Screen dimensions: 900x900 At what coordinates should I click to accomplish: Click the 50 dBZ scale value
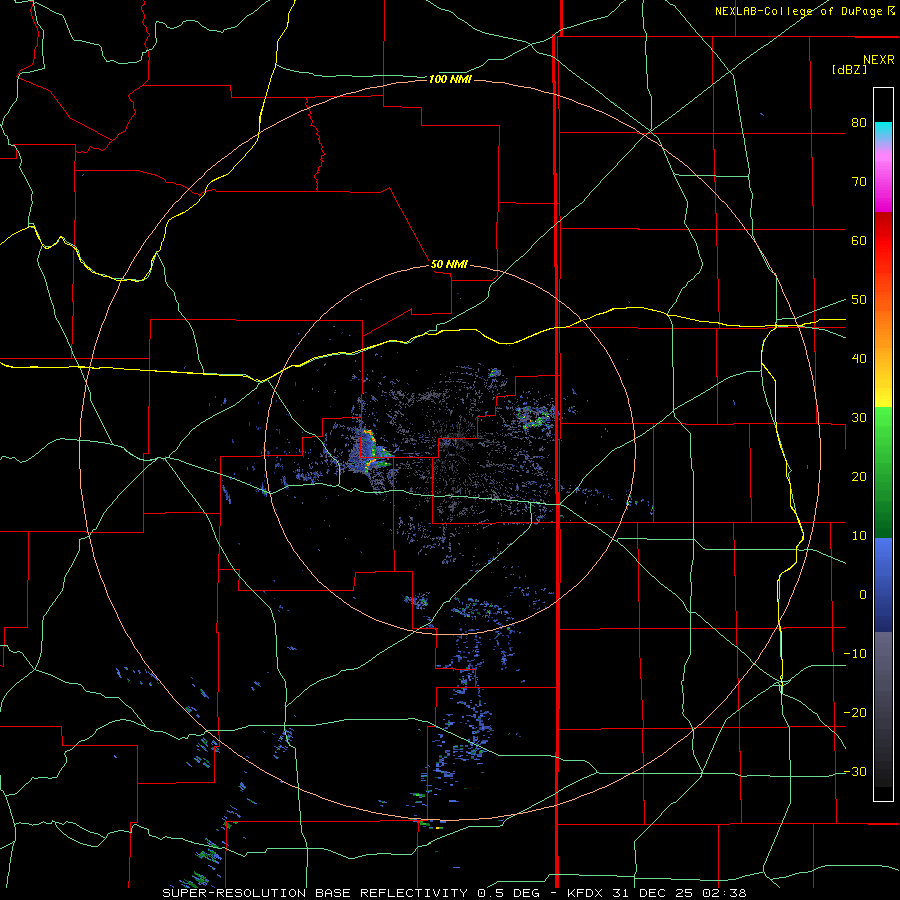pos(859,300)
